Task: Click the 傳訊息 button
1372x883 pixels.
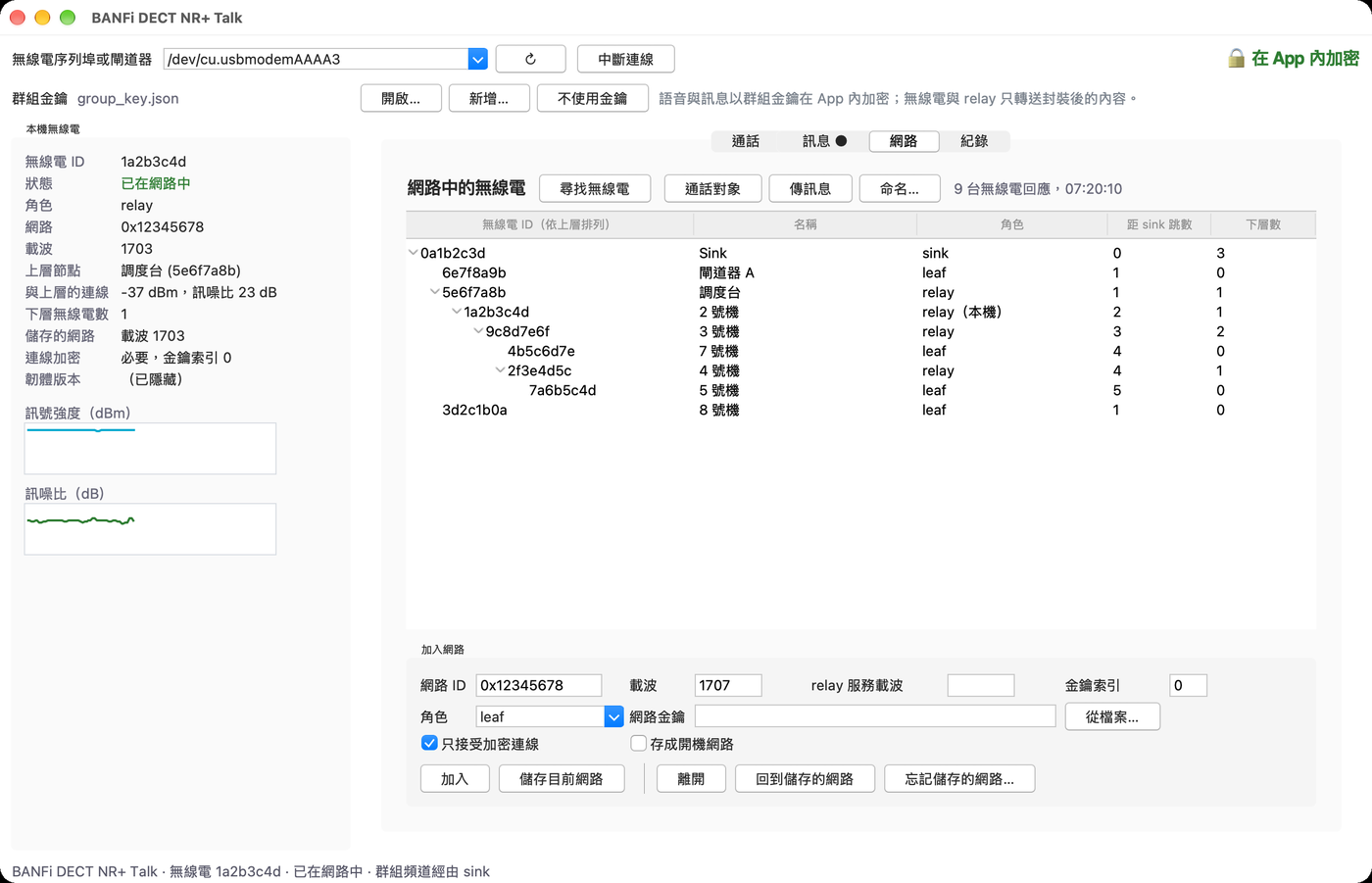Action: pyautogui.click(x=809, y=188)
